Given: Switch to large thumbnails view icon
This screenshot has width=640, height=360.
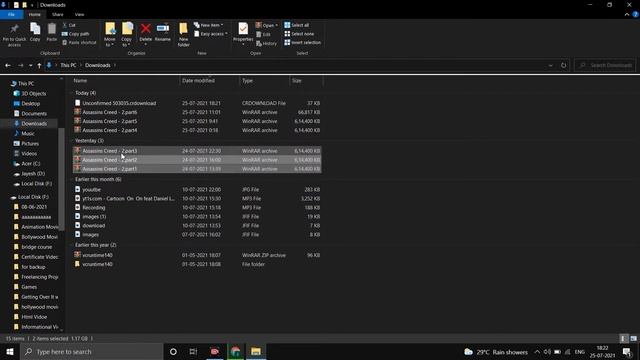Looking at the screenshot, I should coord(633,339).
